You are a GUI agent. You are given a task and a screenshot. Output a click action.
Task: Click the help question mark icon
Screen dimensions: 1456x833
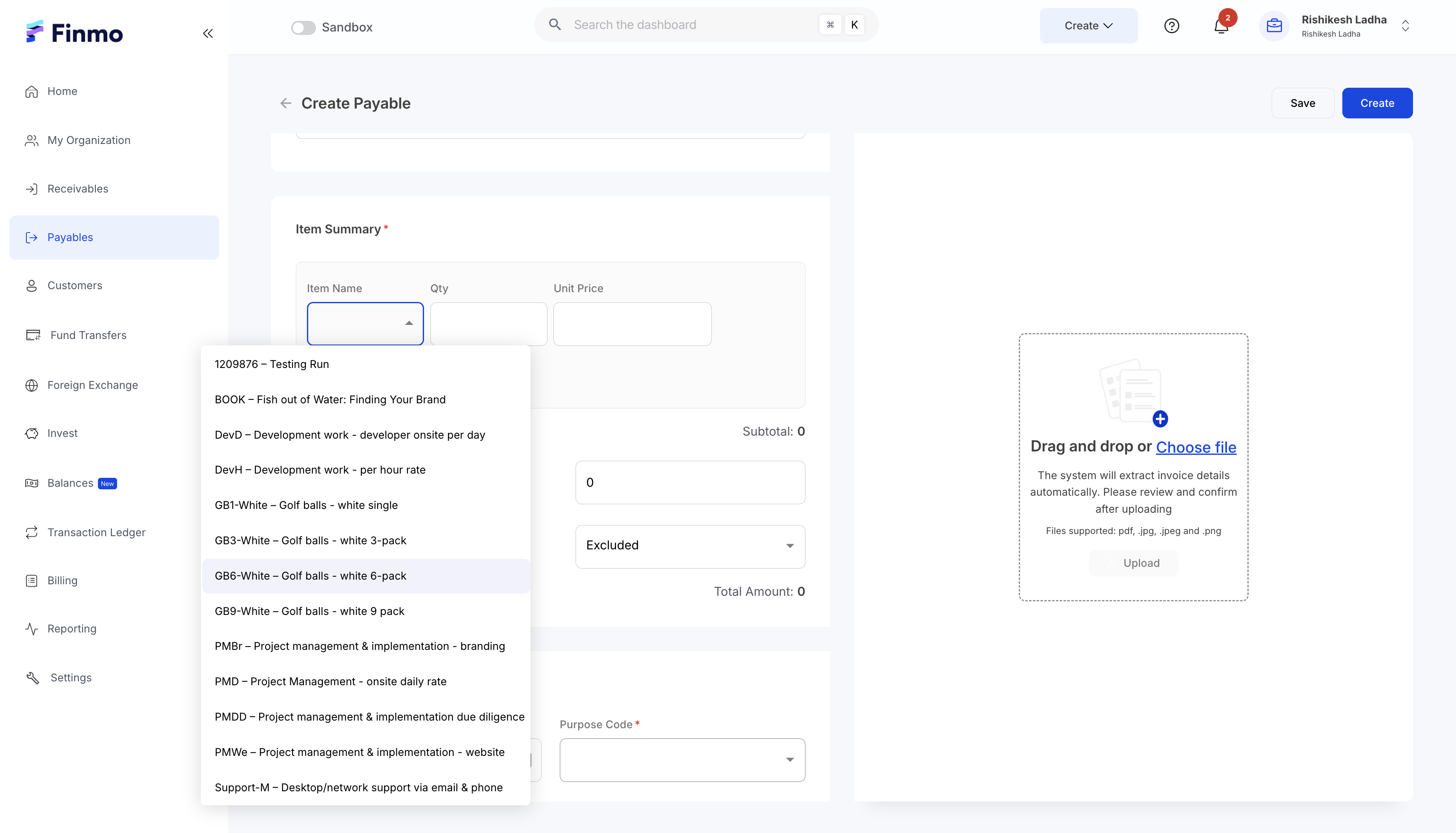(1171, 26)
